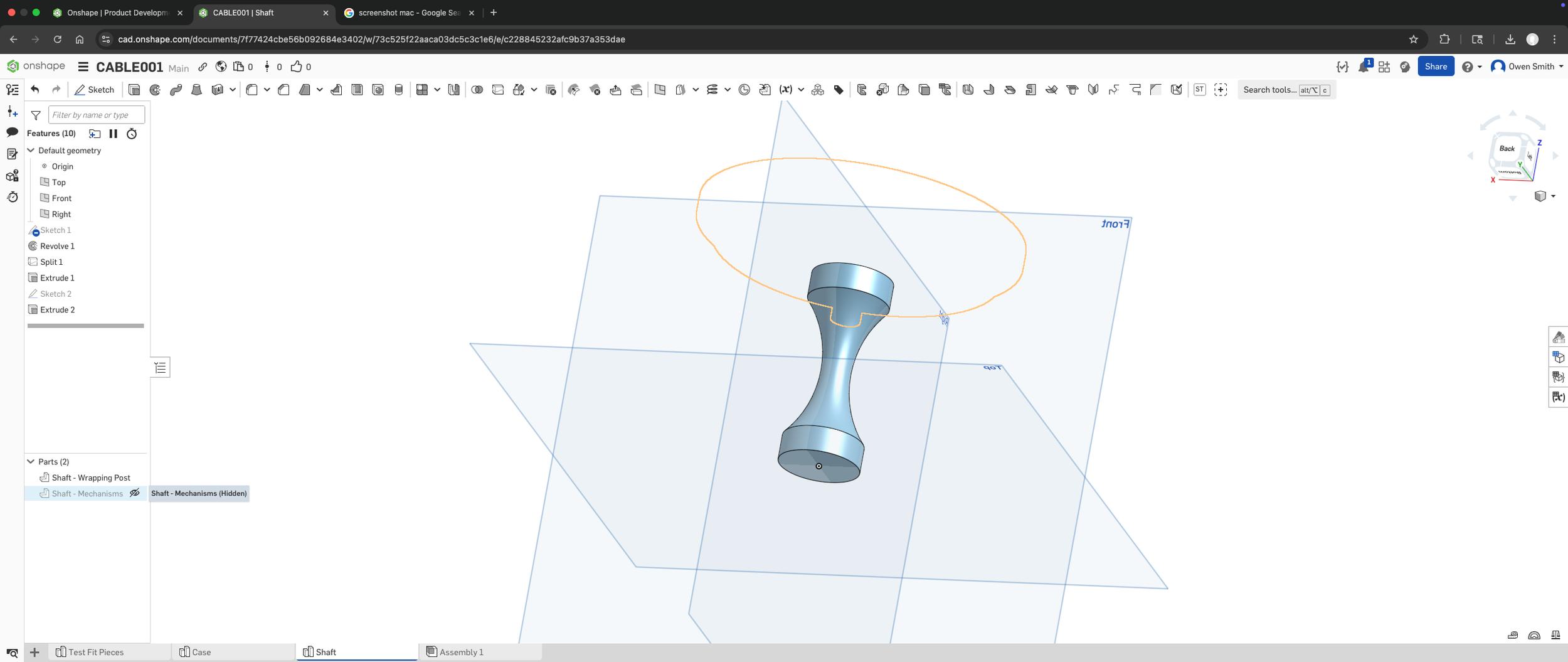Open the Helix tool dropdown arrow
The image size is (1568, 662).
(x=728, y=90)
